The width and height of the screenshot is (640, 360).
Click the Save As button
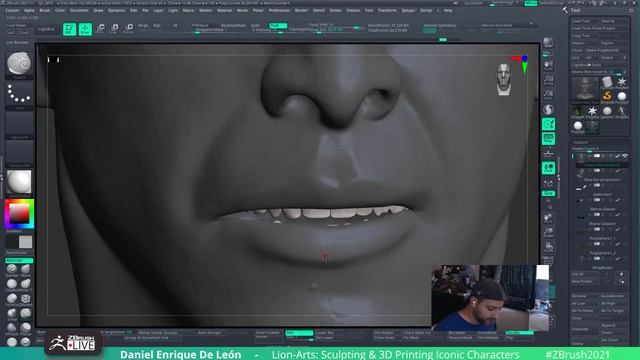click(x=613, y=21)
